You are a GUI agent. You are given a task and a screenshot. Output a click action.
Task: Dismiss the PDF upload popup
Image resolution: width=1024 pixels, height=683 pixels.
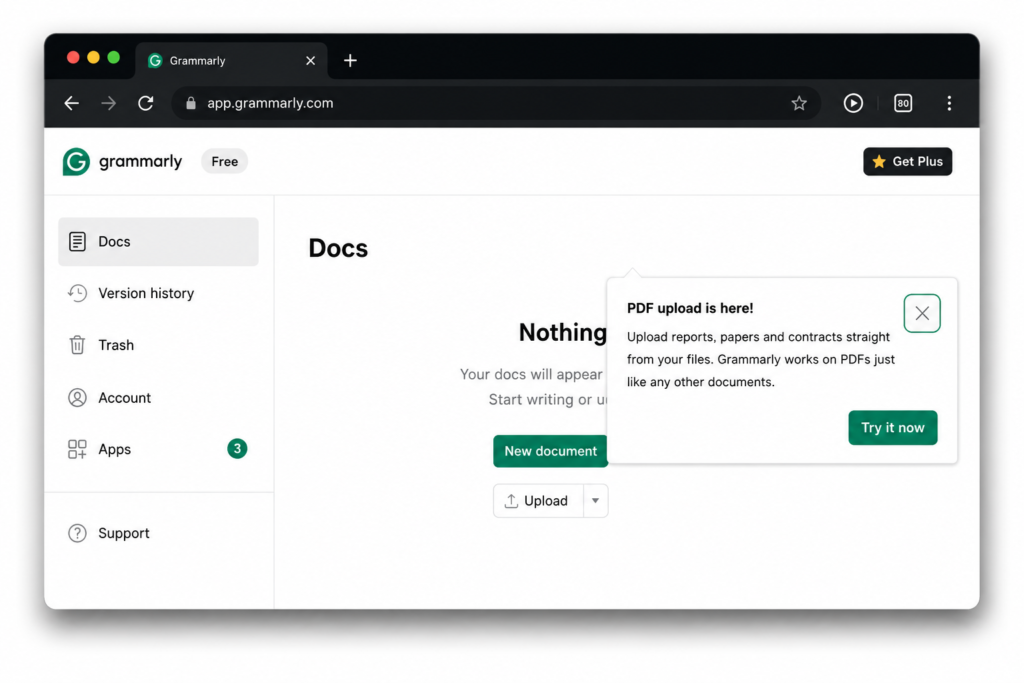(x=921, y=313)
